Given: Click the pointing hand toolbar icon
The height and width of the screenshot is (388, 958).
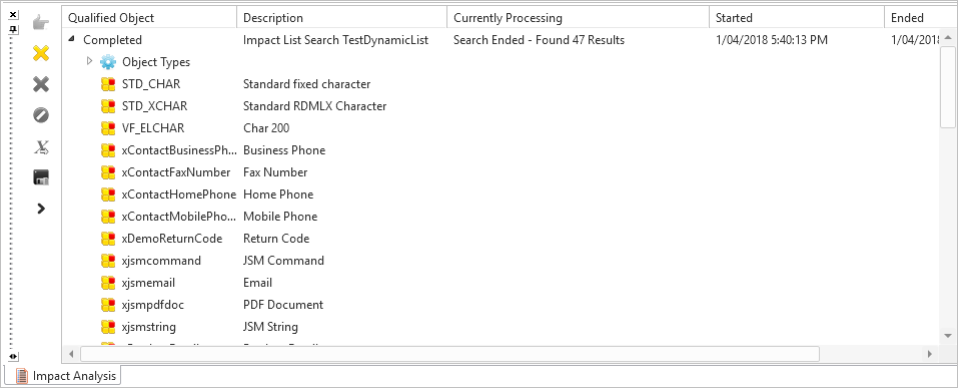Looking at the screenshot, I should point(41,23).
